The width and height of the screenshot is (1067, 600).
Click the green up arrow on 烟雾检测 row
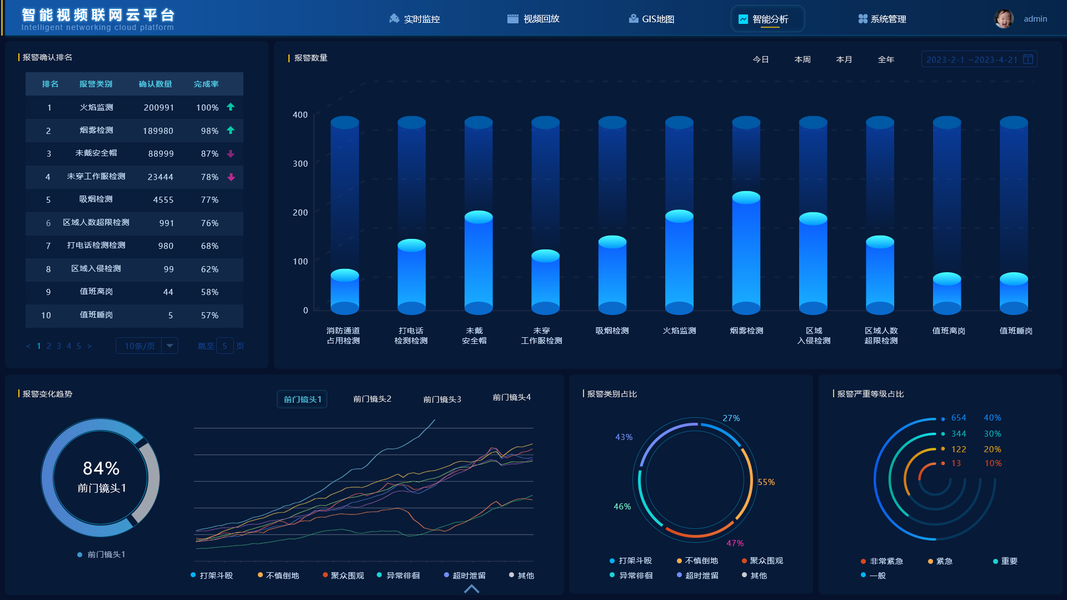(231, 130)
